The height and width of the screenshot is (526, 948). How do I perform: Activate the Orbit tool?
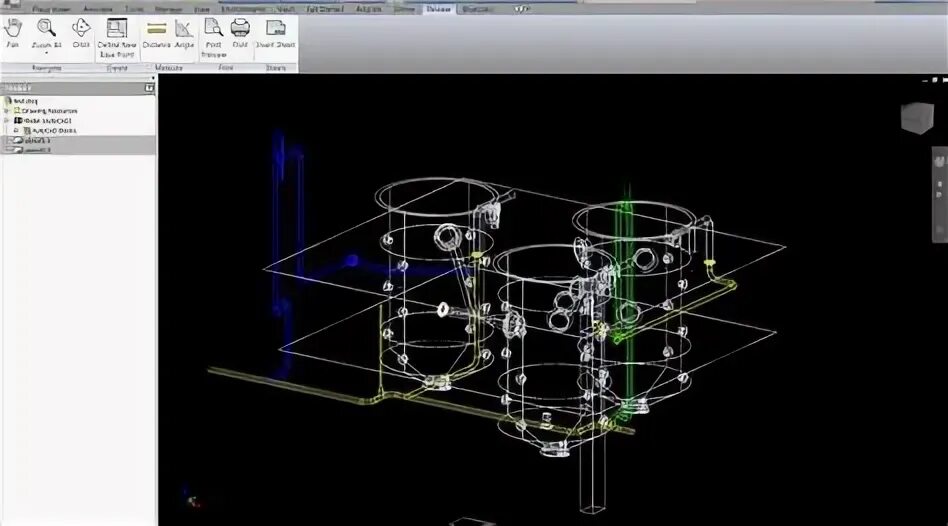[x=81, y=33]
